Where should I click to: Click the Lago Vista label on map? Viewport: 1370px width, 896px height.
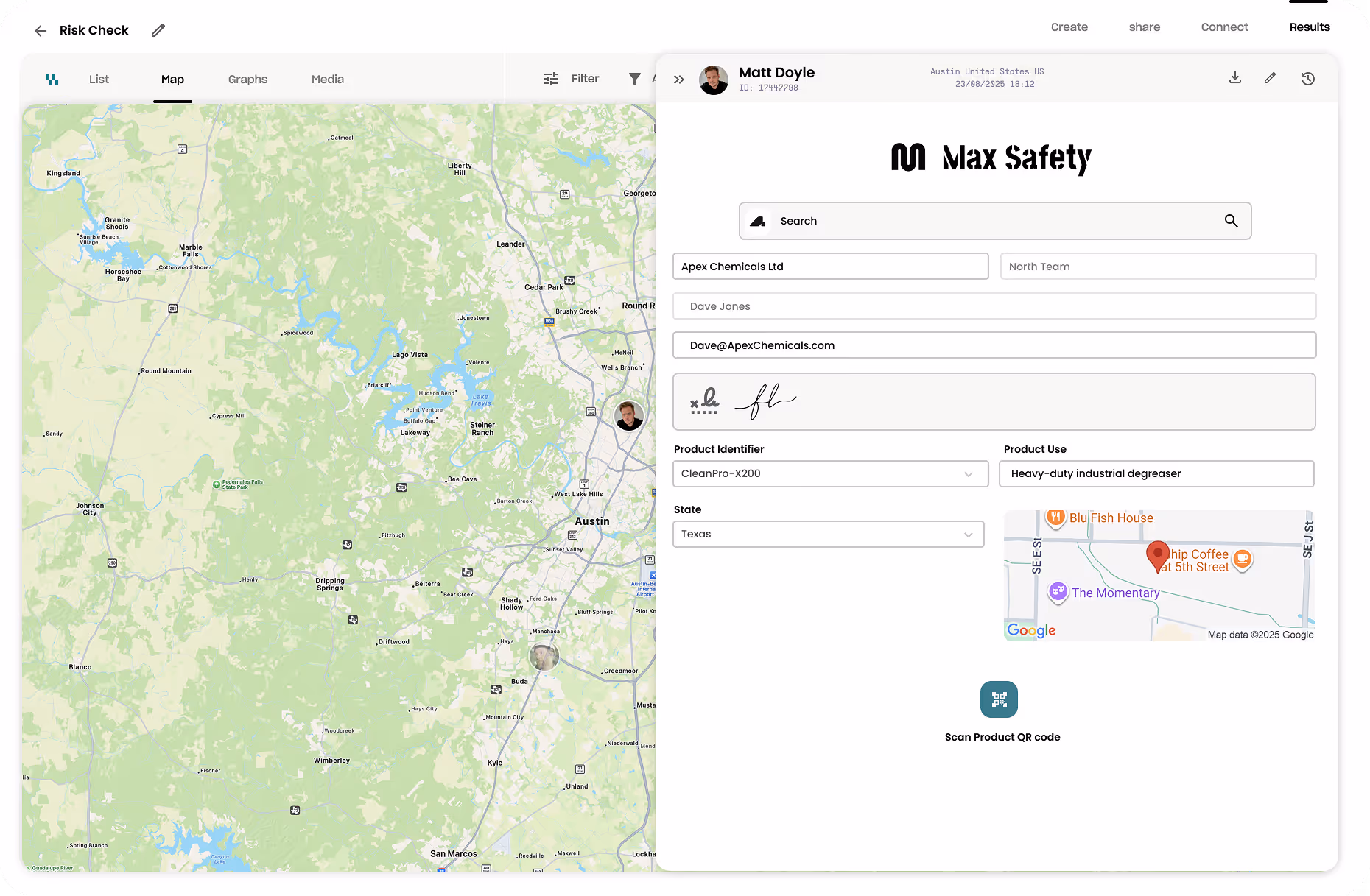click(410, 355)
